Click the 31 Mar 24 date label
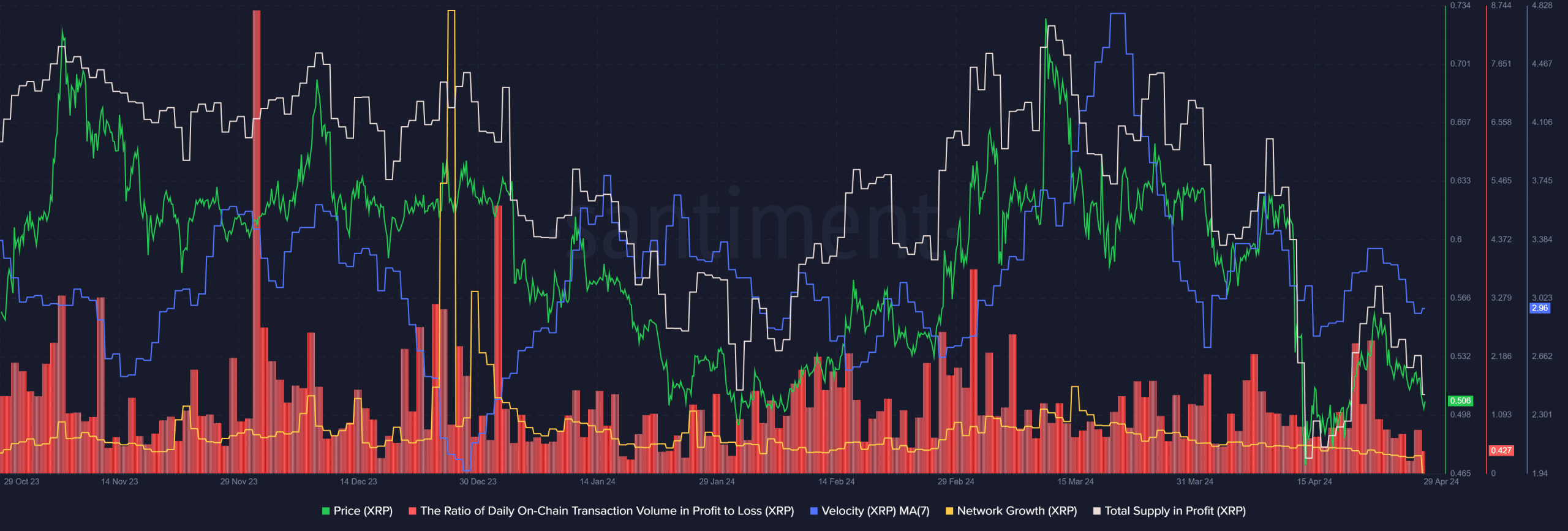This screenshot has width=1568, height=531. (x=1194, y=481)
